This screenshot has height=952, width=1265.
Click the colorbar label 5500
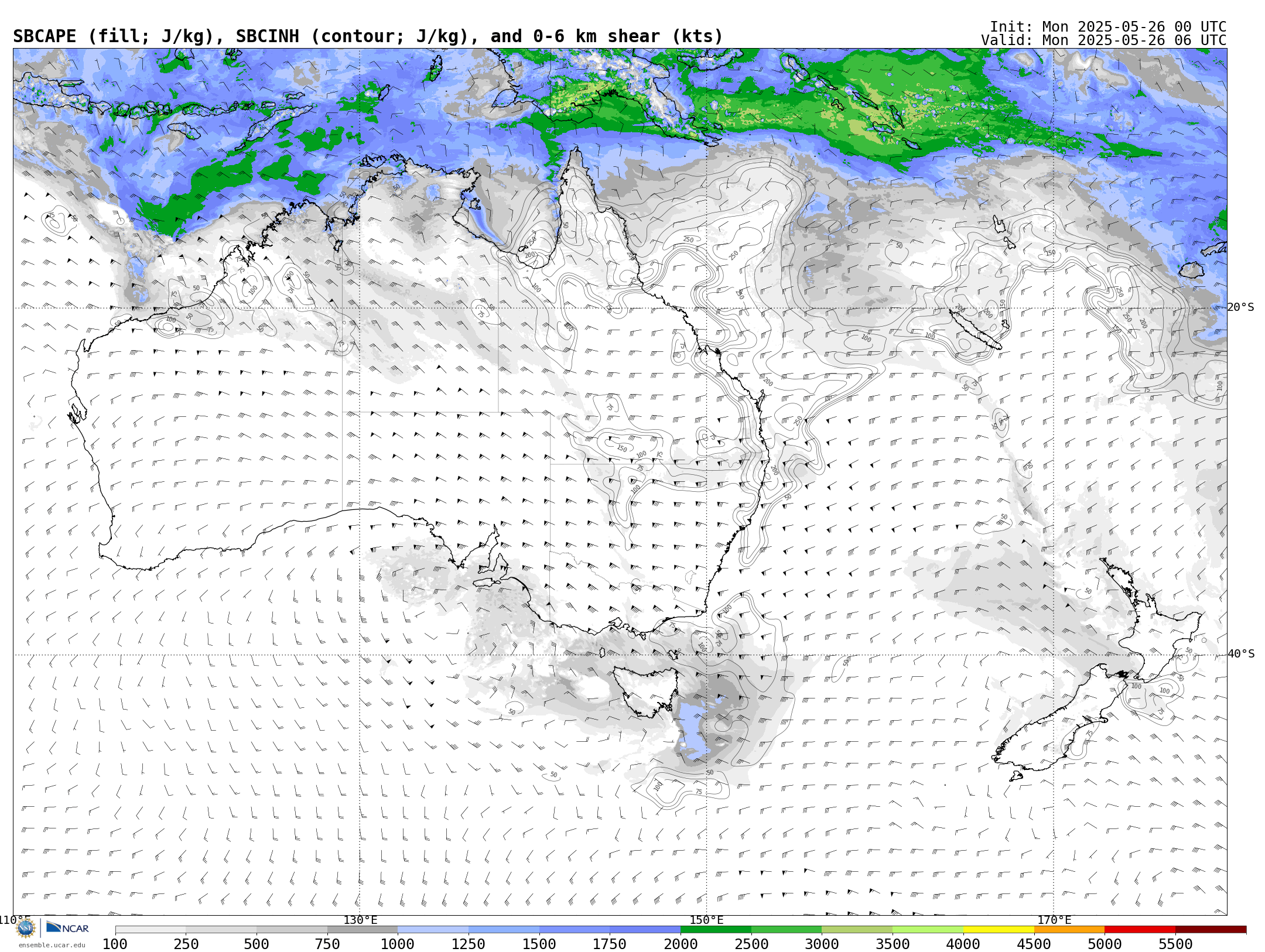click(x=1175, y=944)
